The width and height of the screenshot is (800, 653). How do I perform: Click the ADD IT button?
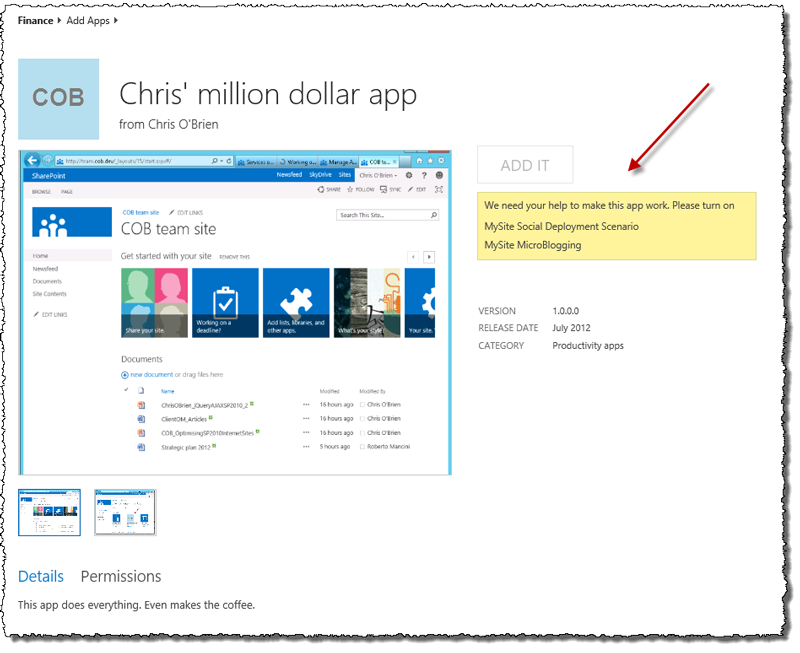coord(525,165)
